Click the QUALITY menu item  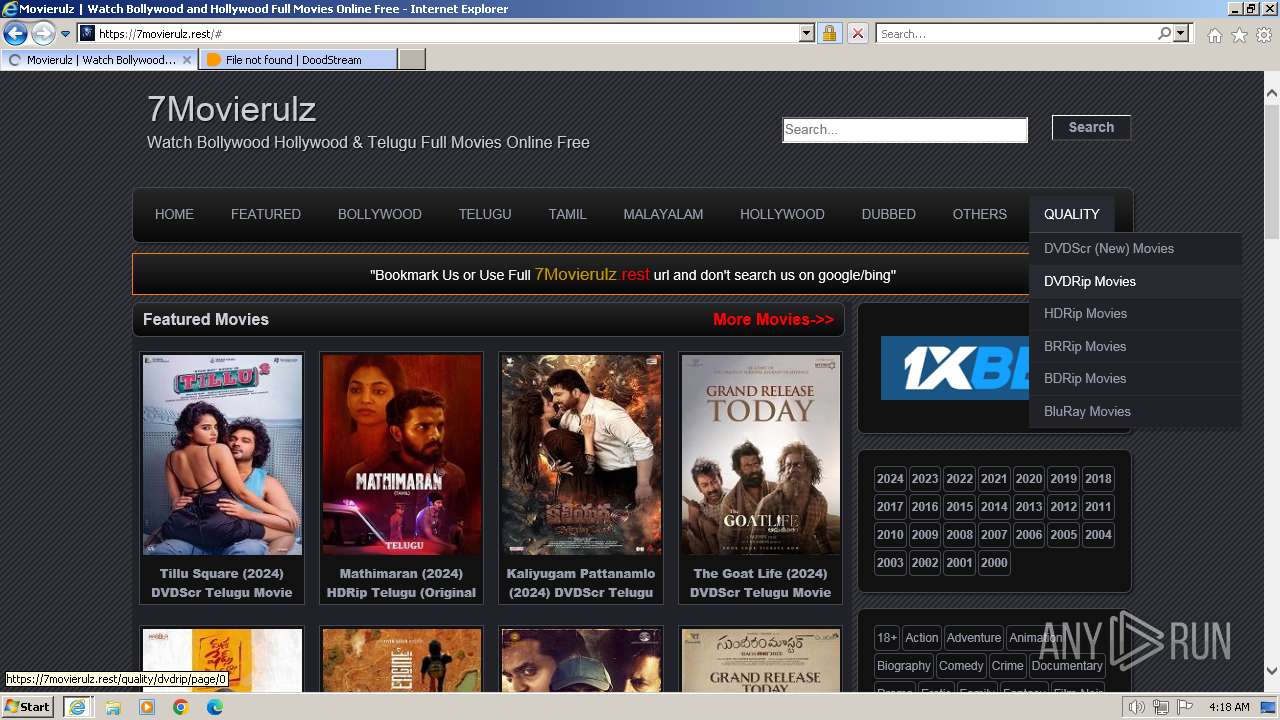coord(1072,214)
